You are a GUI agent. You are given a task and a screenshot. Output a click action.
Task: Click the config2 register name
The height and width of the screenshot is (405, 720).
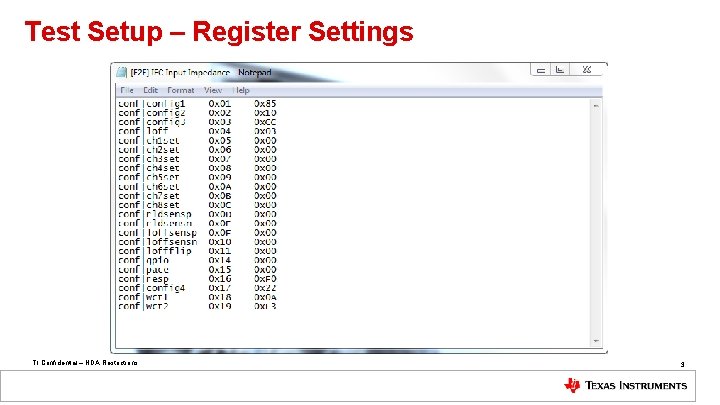(x=165, y=113)
